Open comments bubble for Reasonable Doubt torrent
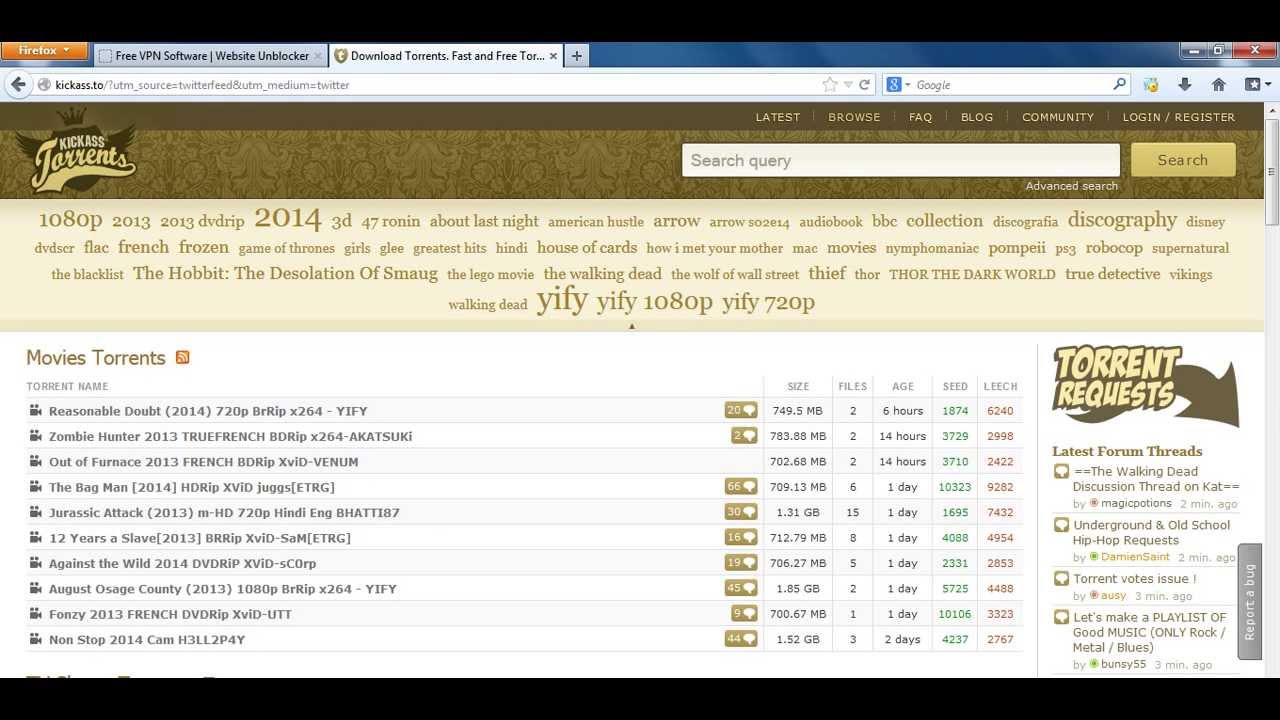 pyautogui.click(x=741, y=410)
